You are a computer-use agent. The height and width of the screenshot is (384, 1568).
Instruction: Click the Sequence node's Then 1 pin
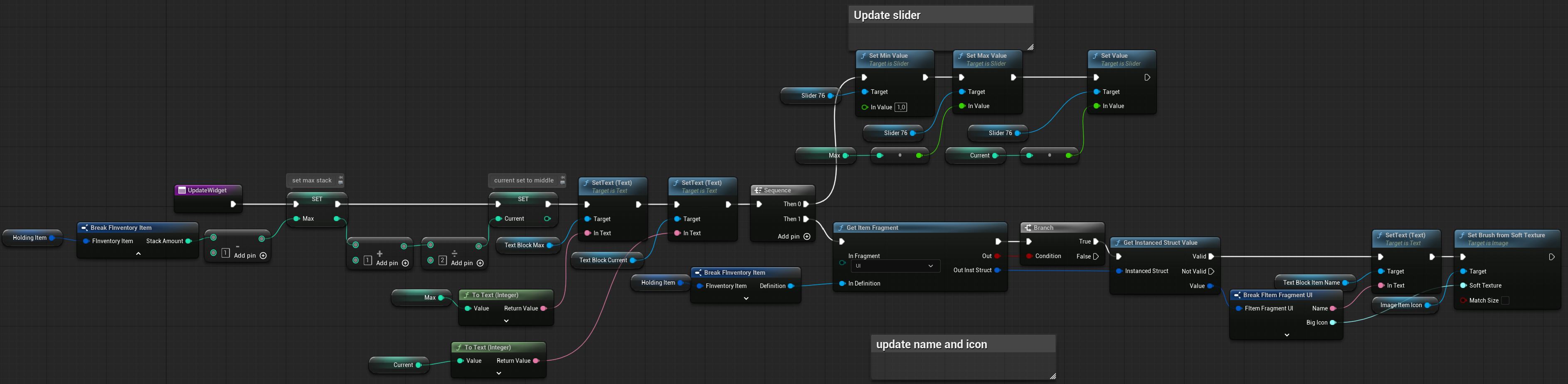point(806,219)
